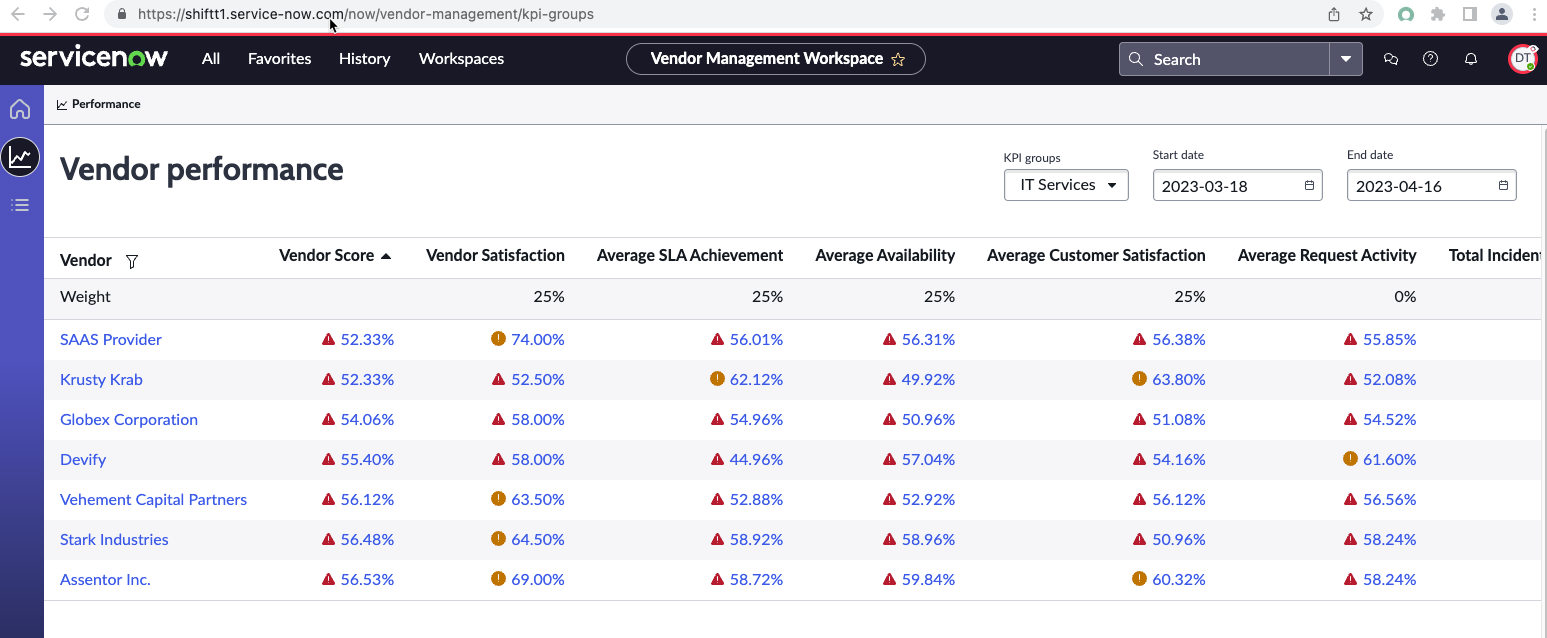
Task: Reload the page in the browser
Action: click(83, 14)
